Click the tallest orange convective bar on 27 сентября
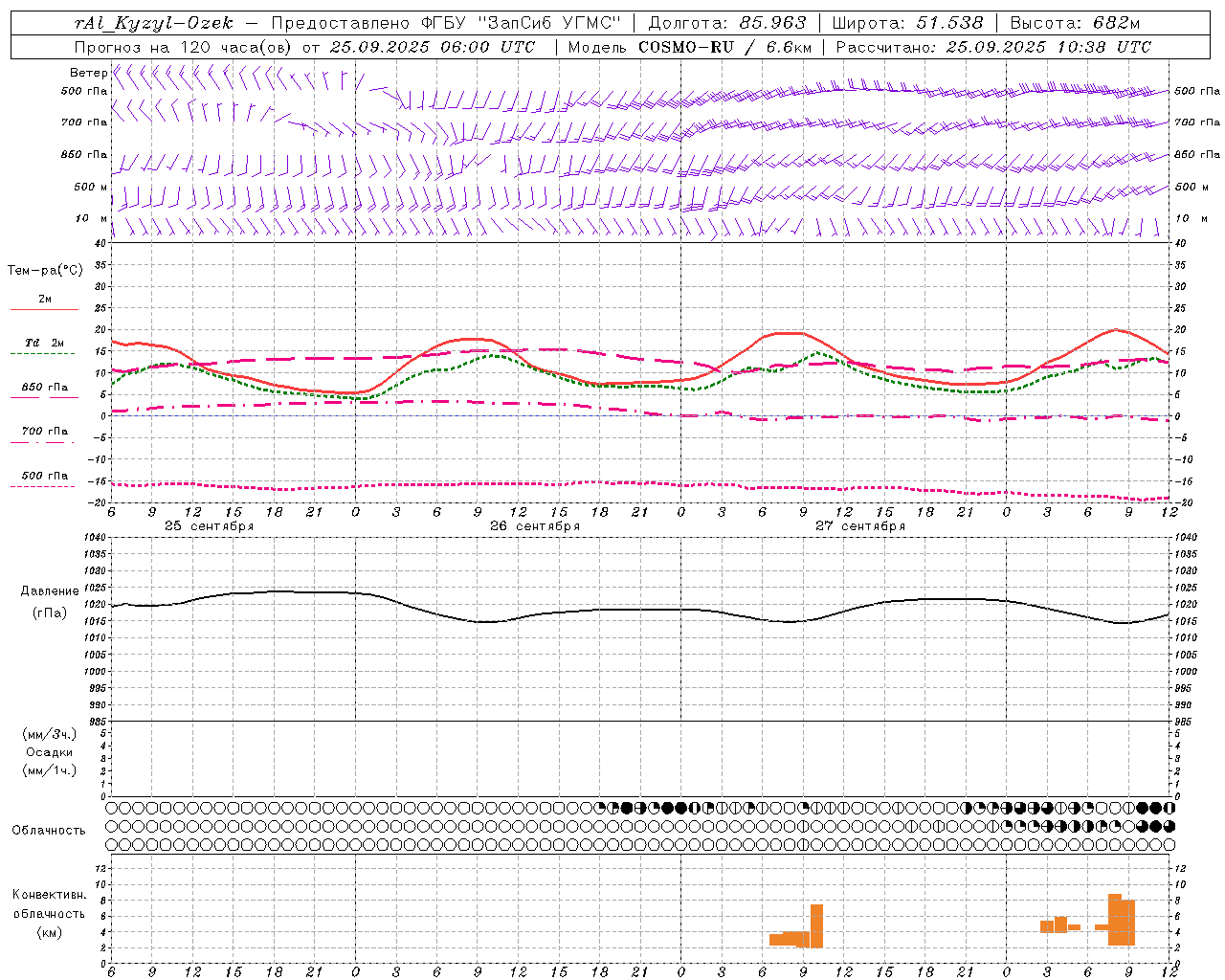 pyautogui.click(x=816, y=925)
